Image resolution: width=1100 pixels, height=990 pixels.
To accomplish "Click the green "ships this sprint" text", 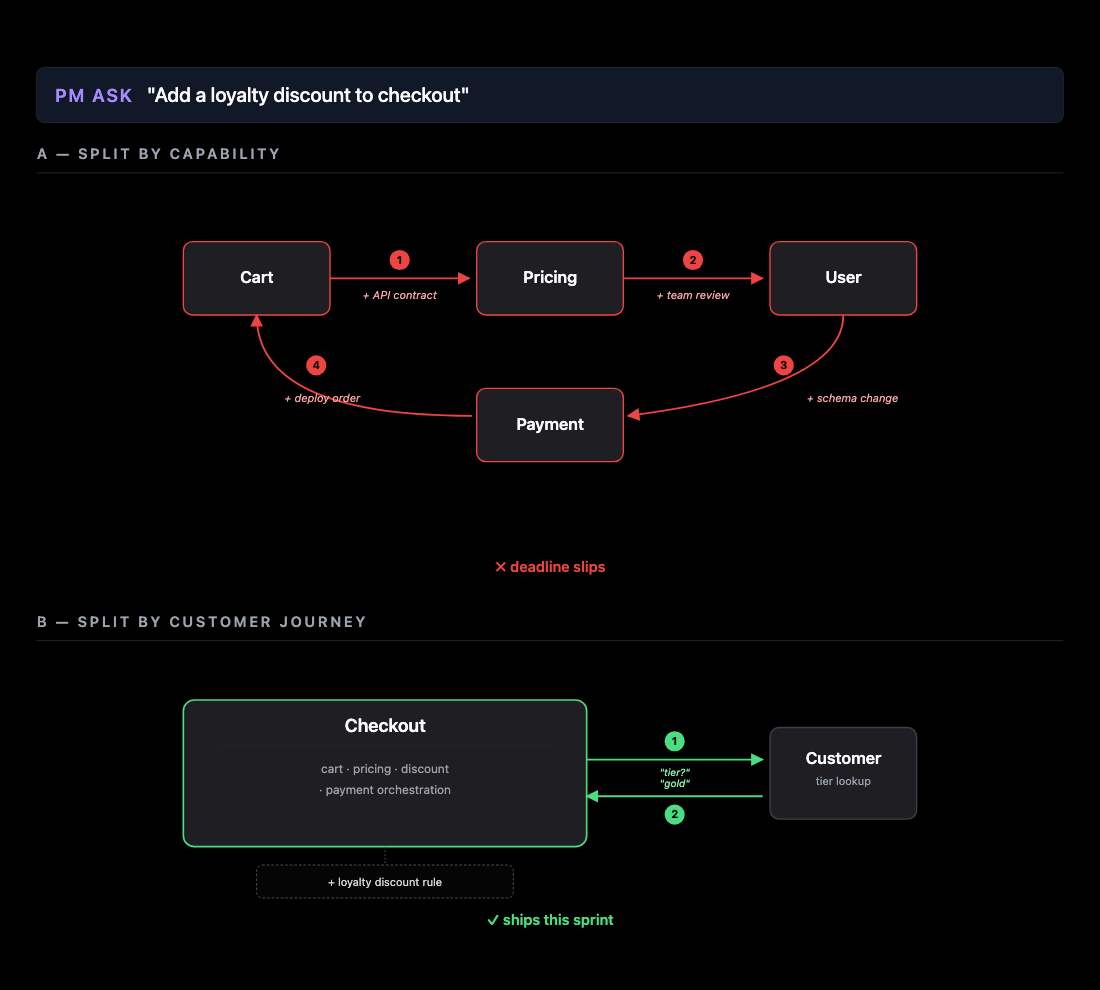I will point(558,920).
